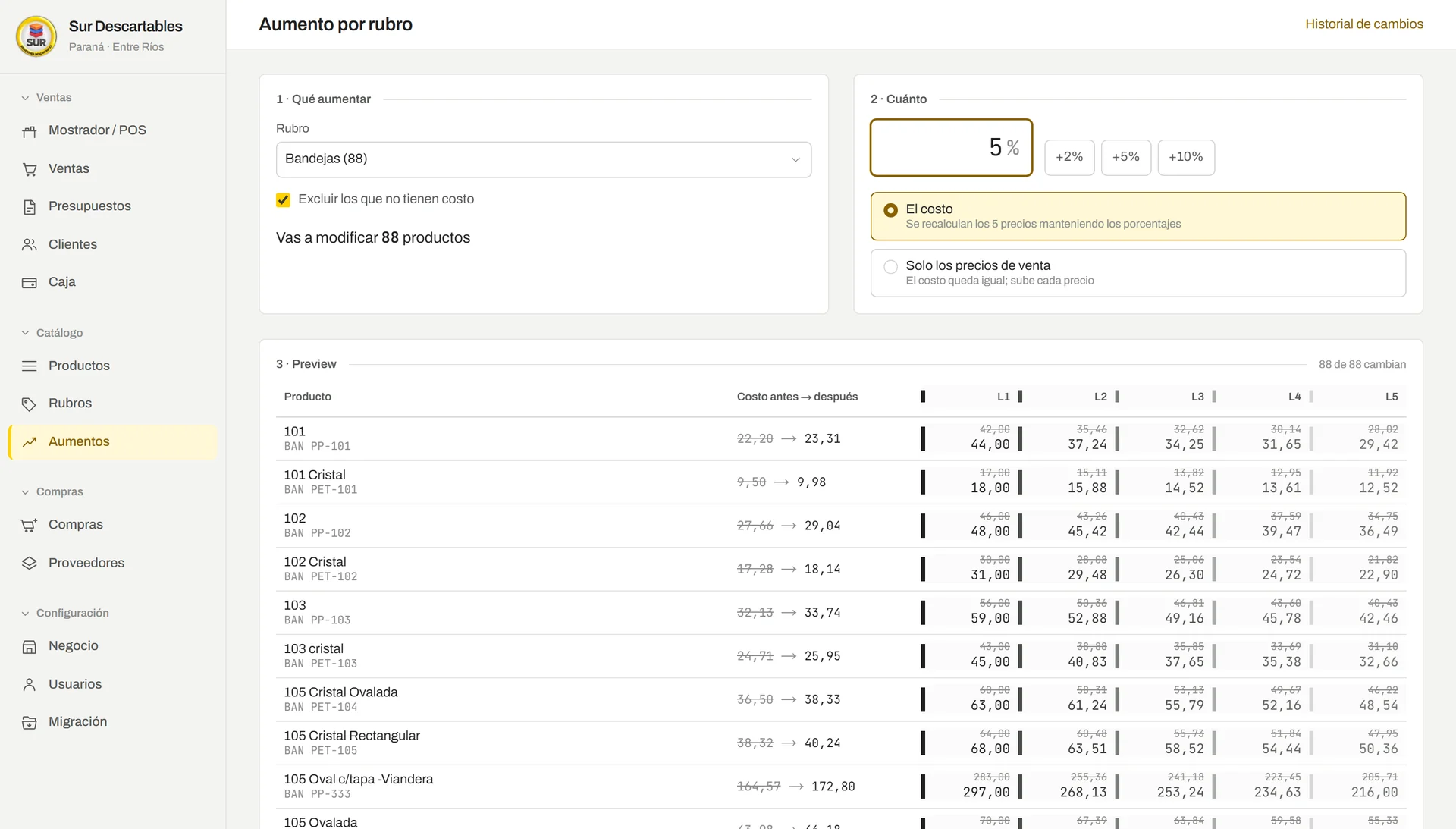Viewport: 1456px width, 829px height.
Task: Click the +10% quick button
Action: click(x=1186, y=157)
